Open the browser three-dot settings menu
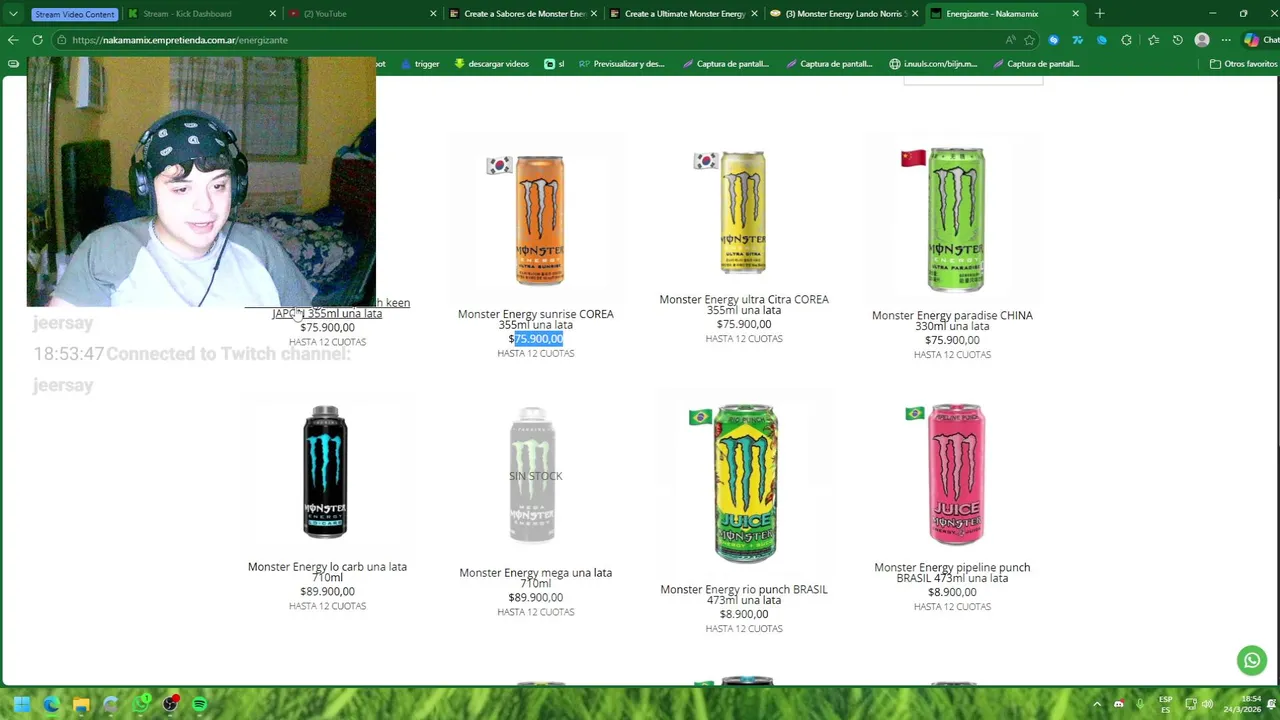 1226,40
